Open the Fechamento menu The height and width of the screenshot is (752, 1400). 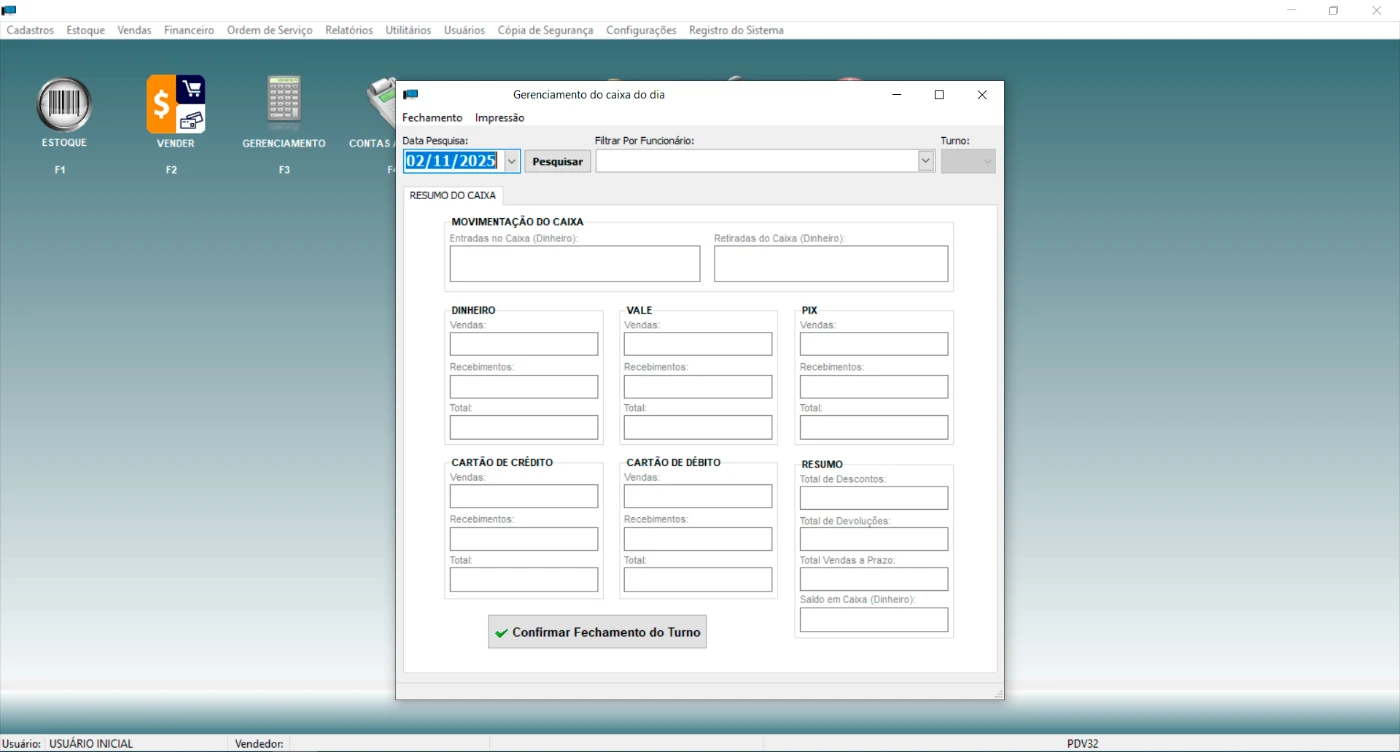432,118
